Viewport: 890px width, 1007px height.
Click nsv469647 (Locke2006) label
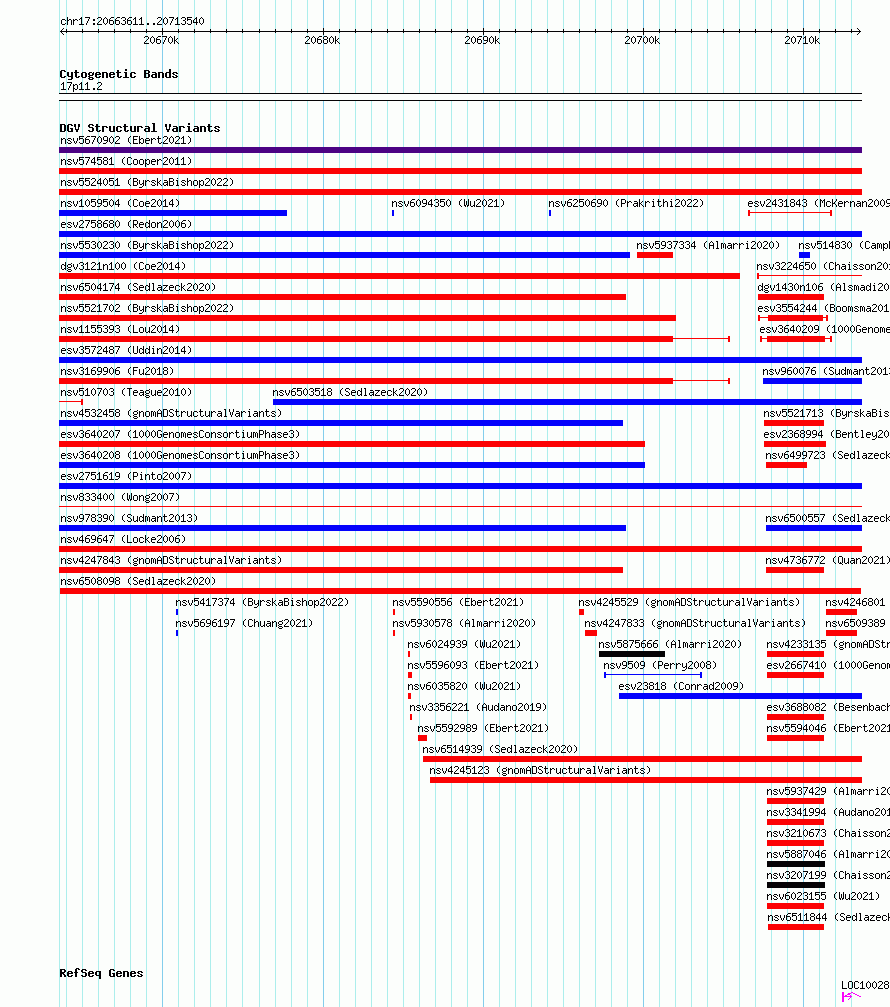[123, 539]
